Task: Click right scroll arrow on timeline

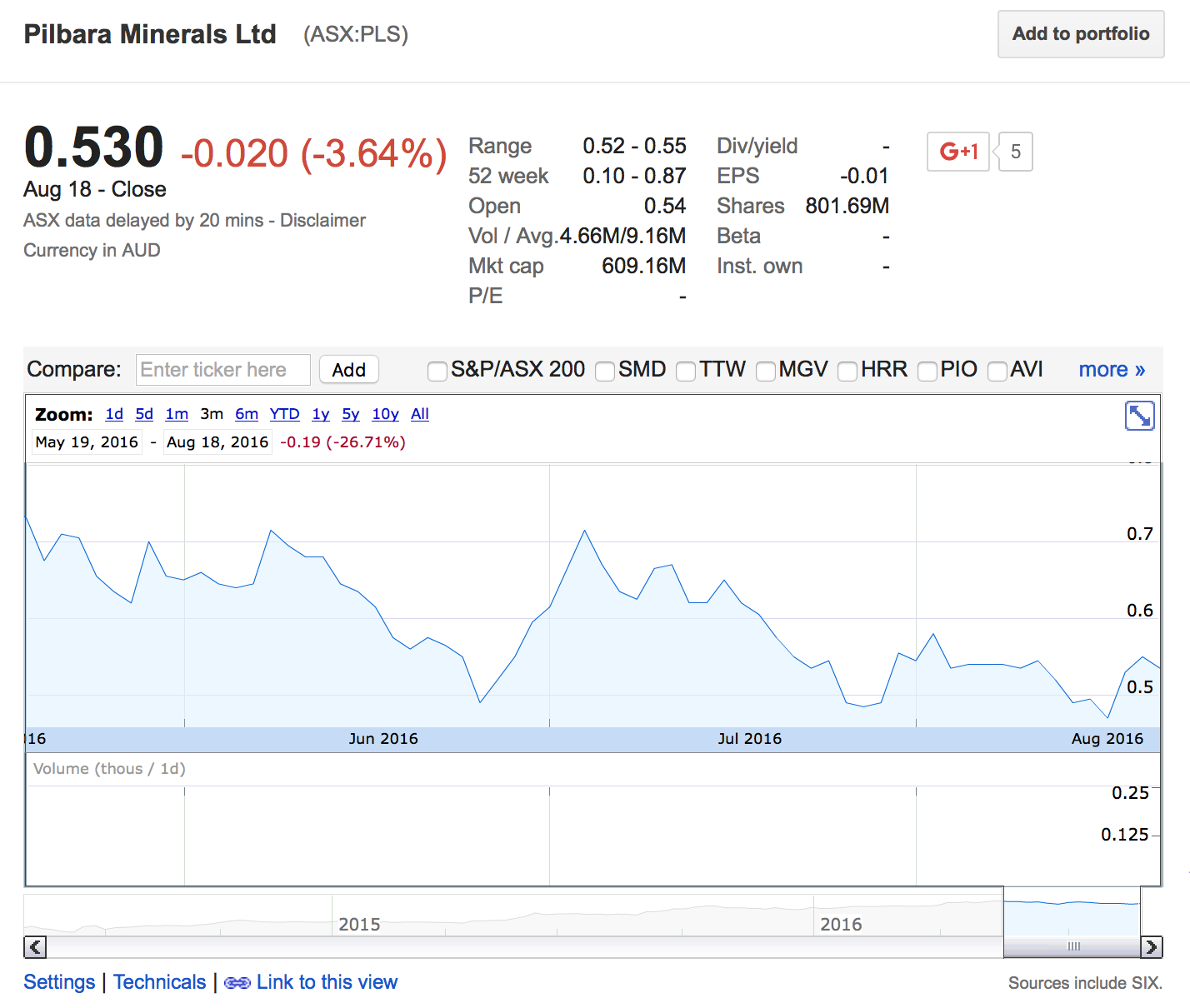Action: click(x=1151, y=947)
